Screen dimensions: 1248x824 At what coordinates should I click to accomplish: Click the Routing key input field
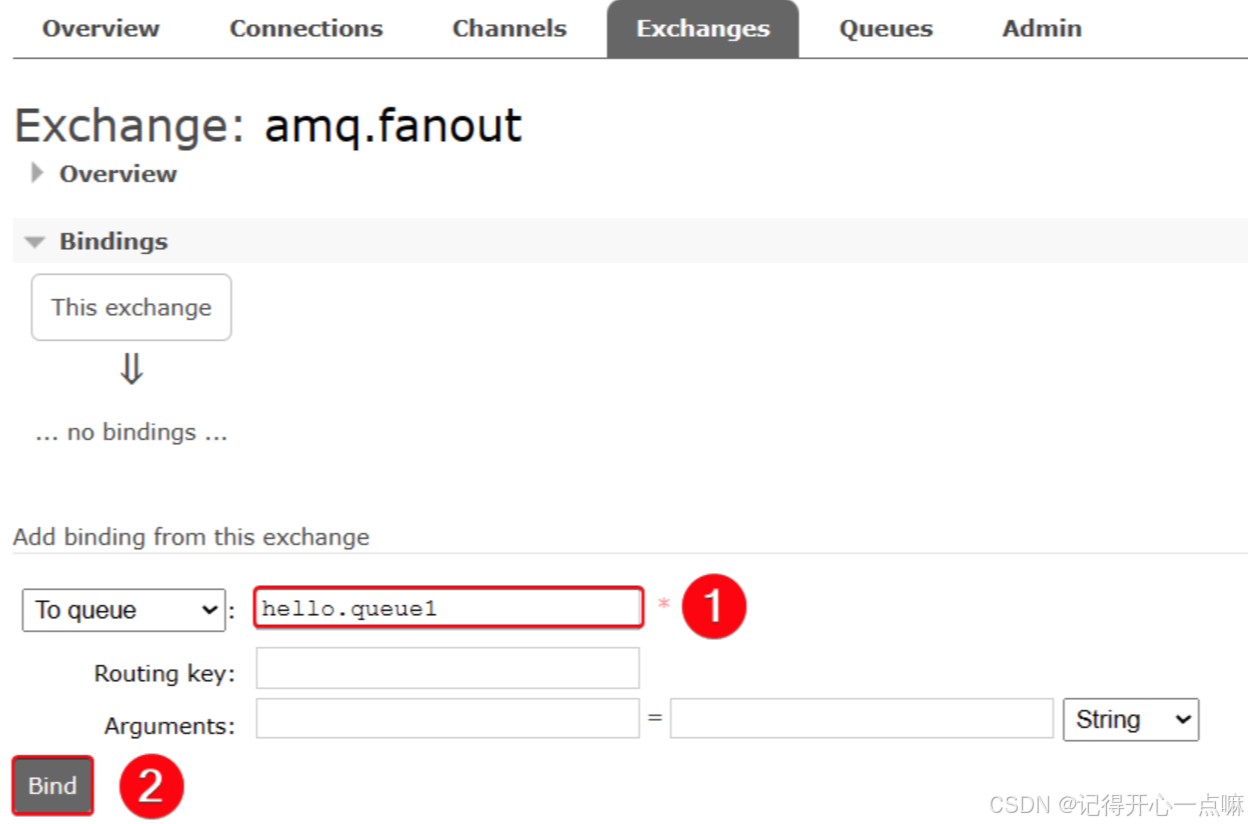447,668
